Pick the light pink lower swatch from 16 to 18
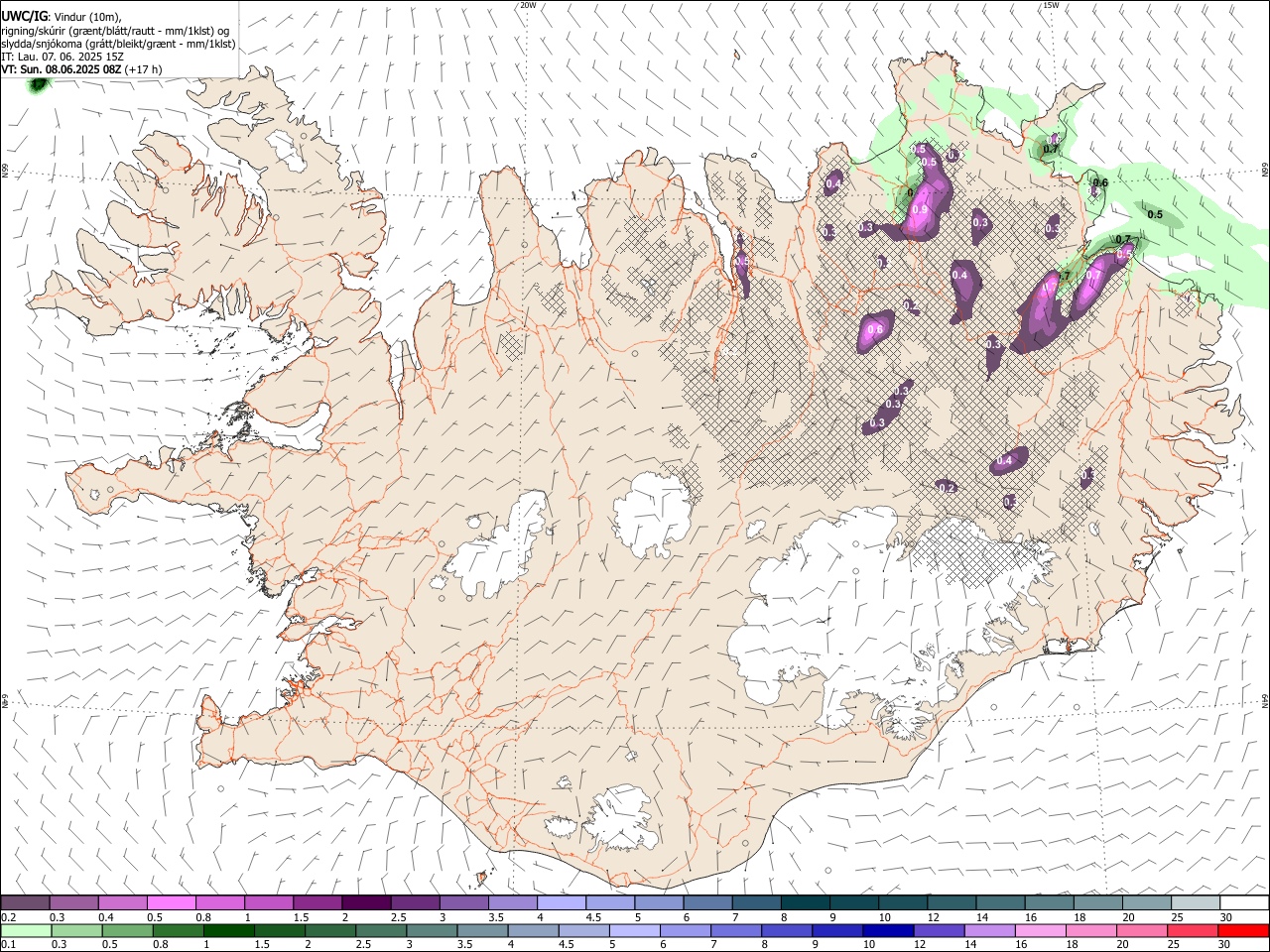Viewport: 1270px width, 952px height. [1041, 931]
